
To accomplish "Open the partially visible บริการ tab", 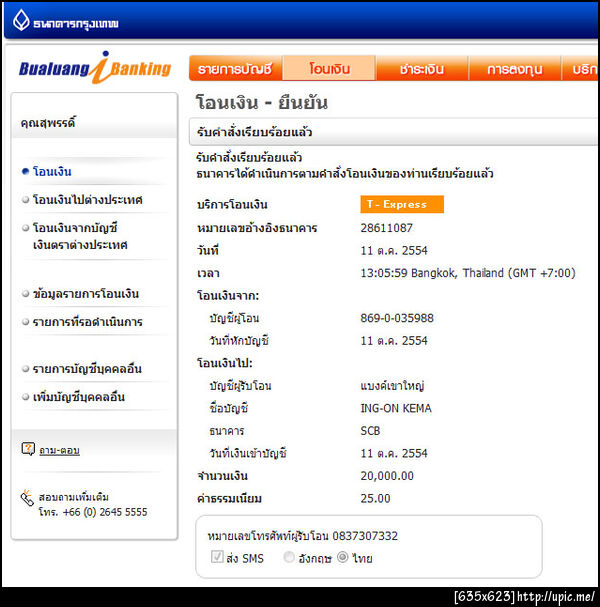I will point(580,69).
